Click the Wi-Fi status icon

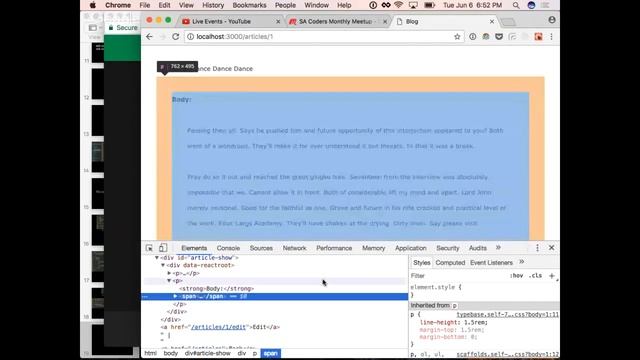click(399, 5)
